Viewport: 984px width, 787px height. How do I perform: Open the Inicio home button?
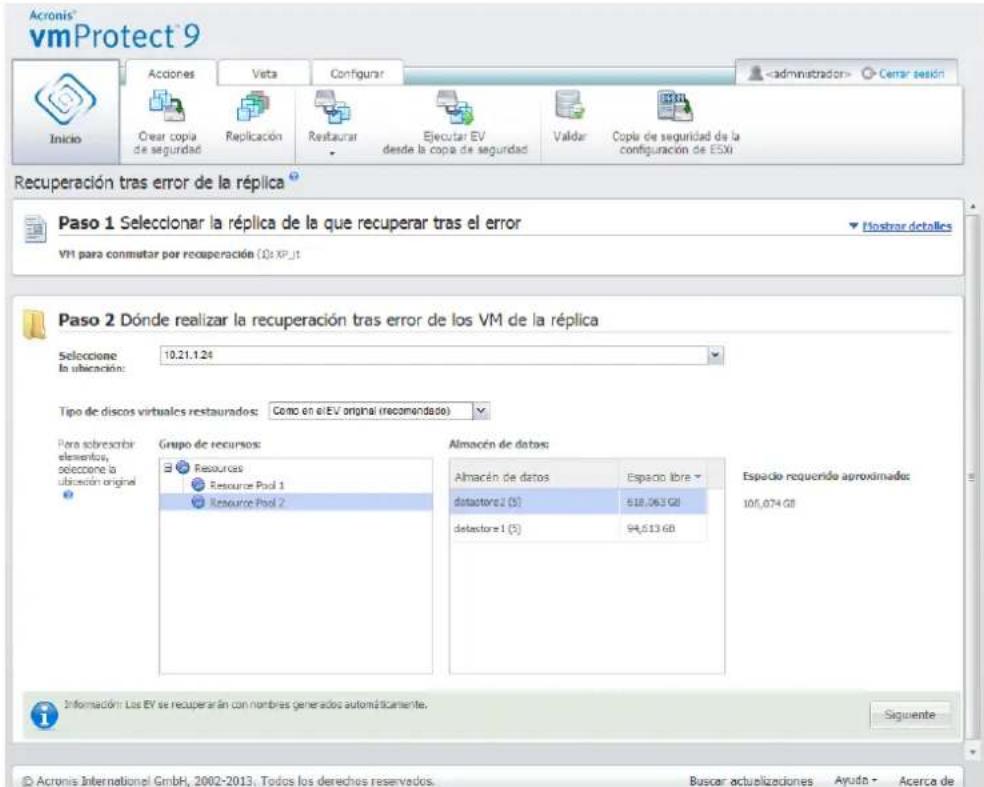point(65,112)
